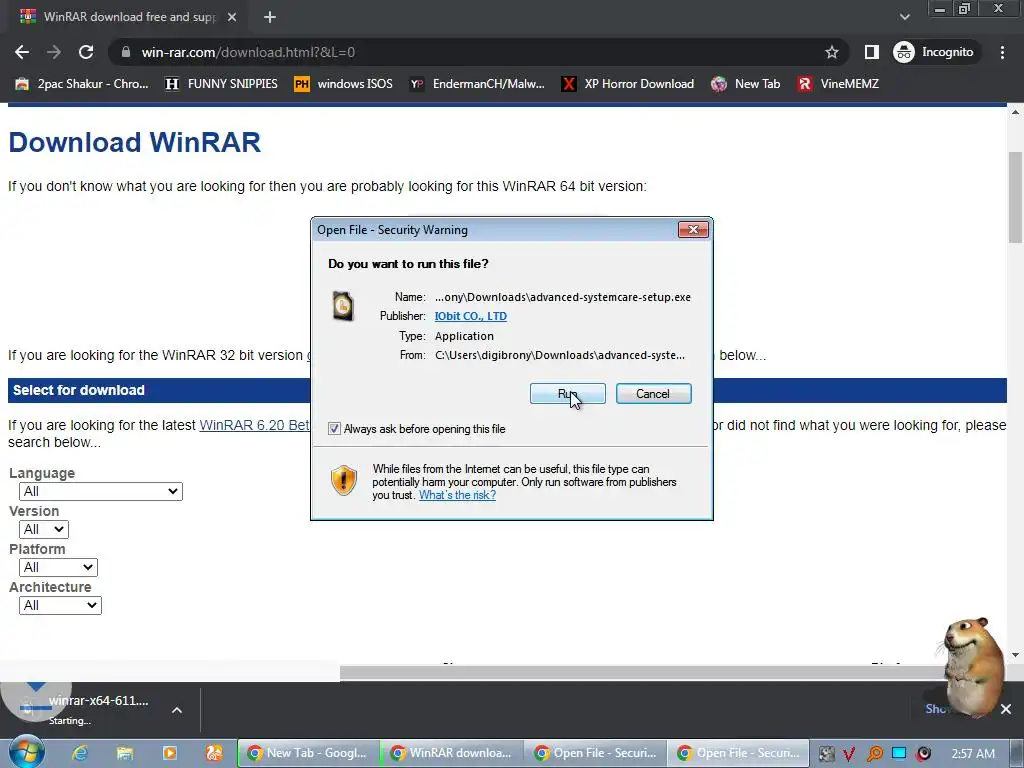The height and width of the screenshot is (768, 1024).
Task: Open the FUNNY SNIPPIES bookmark
Action: (221, 84)
